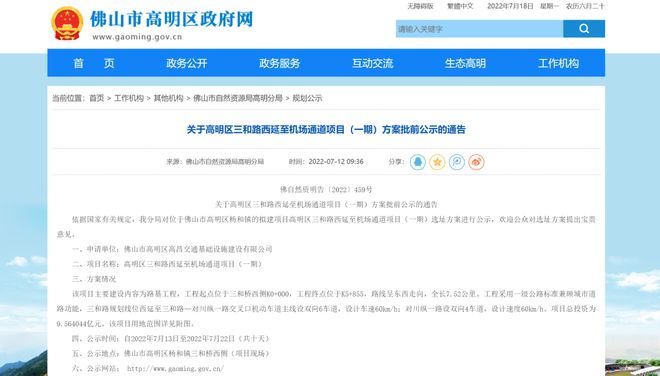Open the 政务服务 navigation item
The image size is (660, 376).
tap(279, 63)
